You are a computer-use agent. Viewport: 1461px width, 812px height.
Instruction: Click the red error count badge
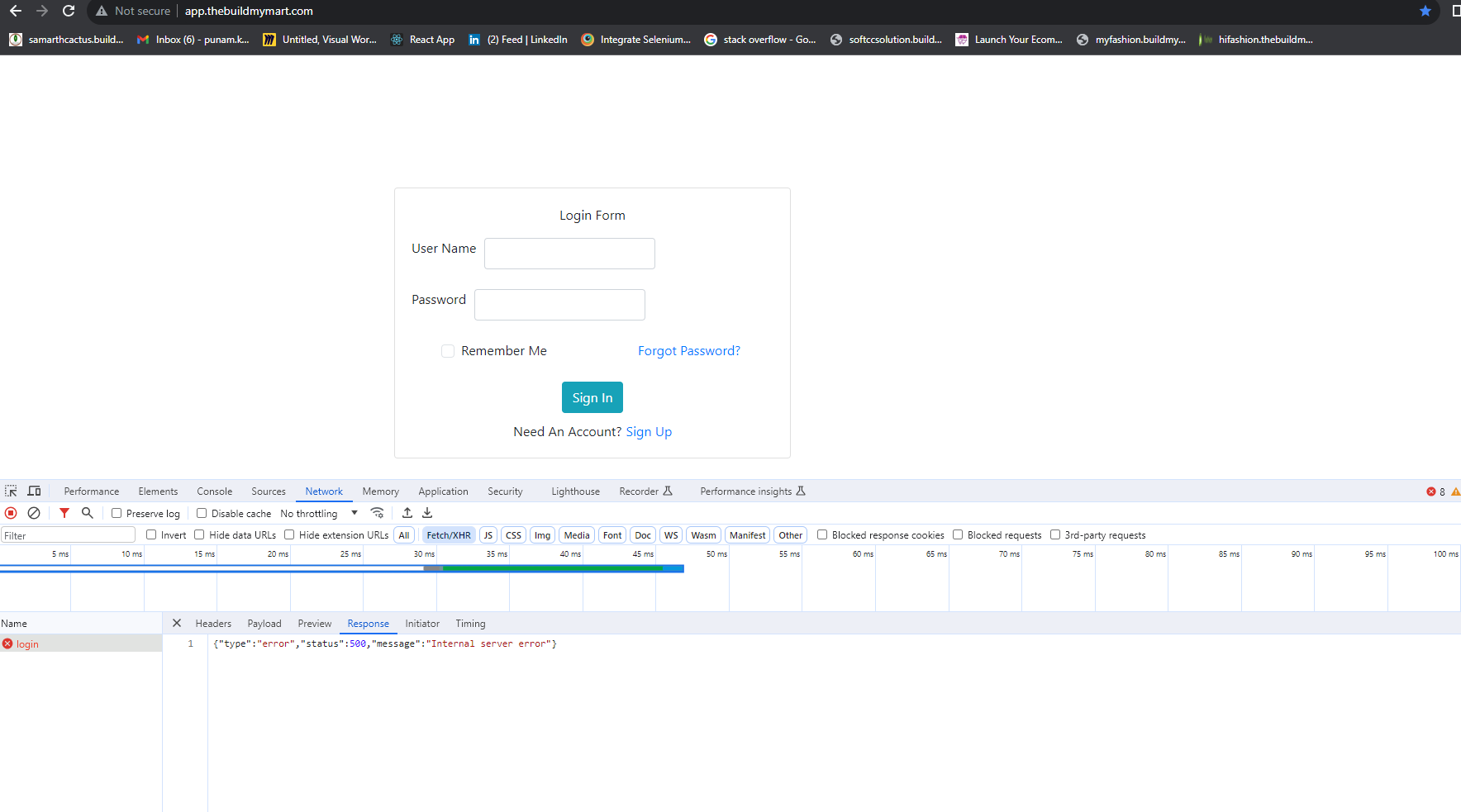(x=1435, y=491)
